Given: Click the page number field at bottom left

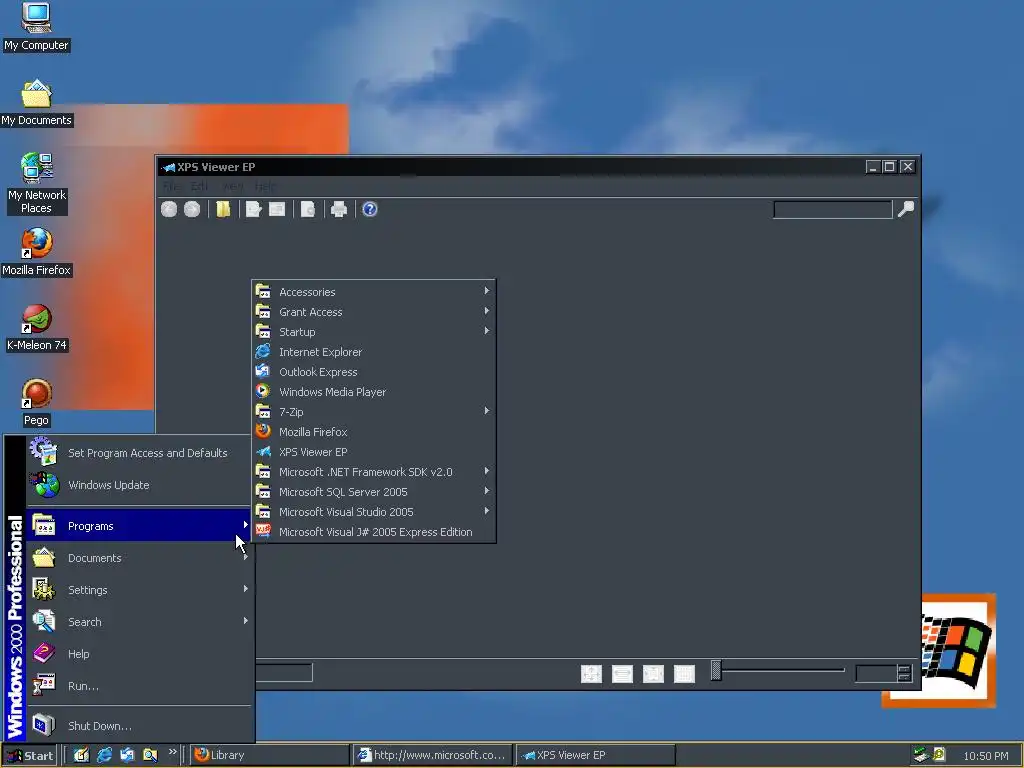Looking at the screenshot, I should tap(284, 673).
